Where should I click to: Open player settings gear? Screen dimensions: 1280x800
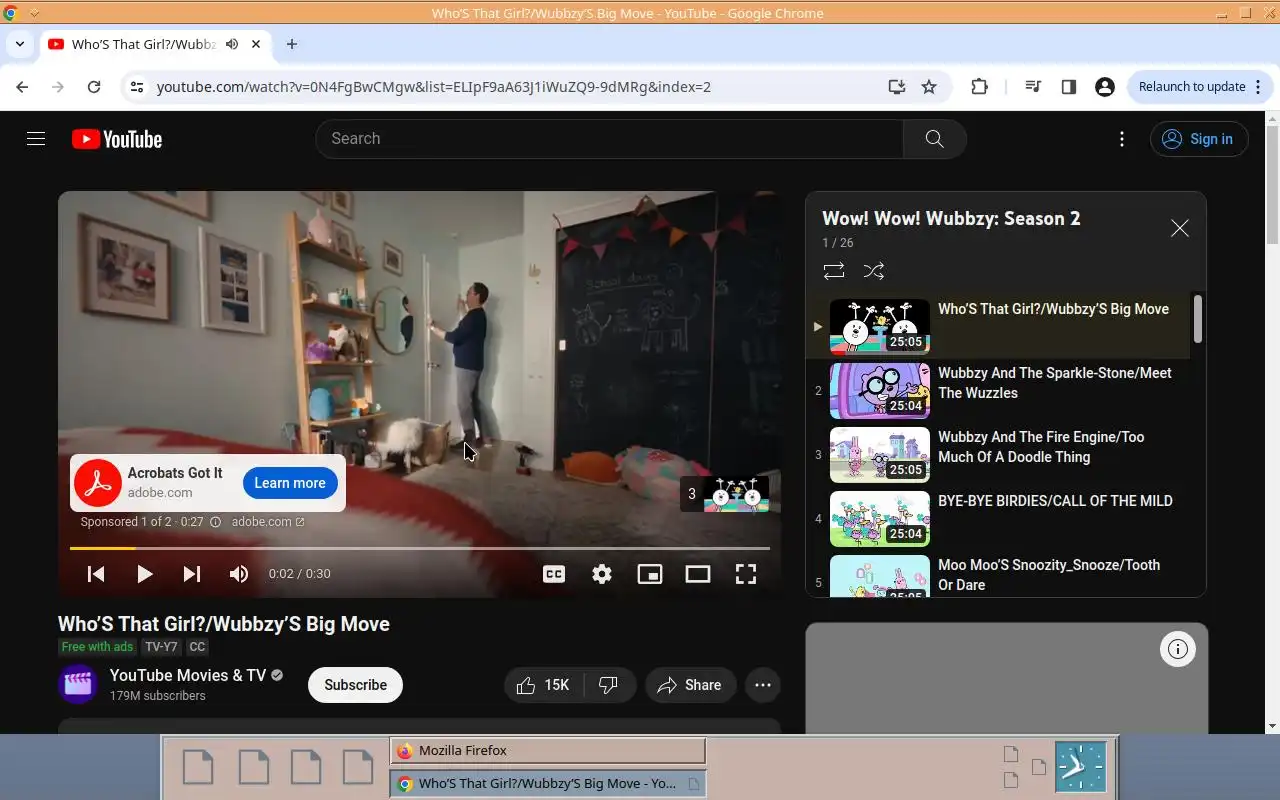pyautogui.click(x=602, y=574)
